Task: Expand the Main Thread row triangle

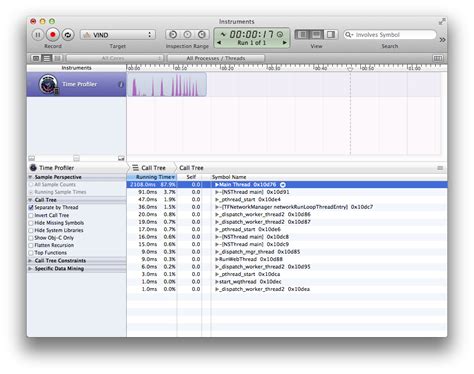Action: [x=217, y=185]
